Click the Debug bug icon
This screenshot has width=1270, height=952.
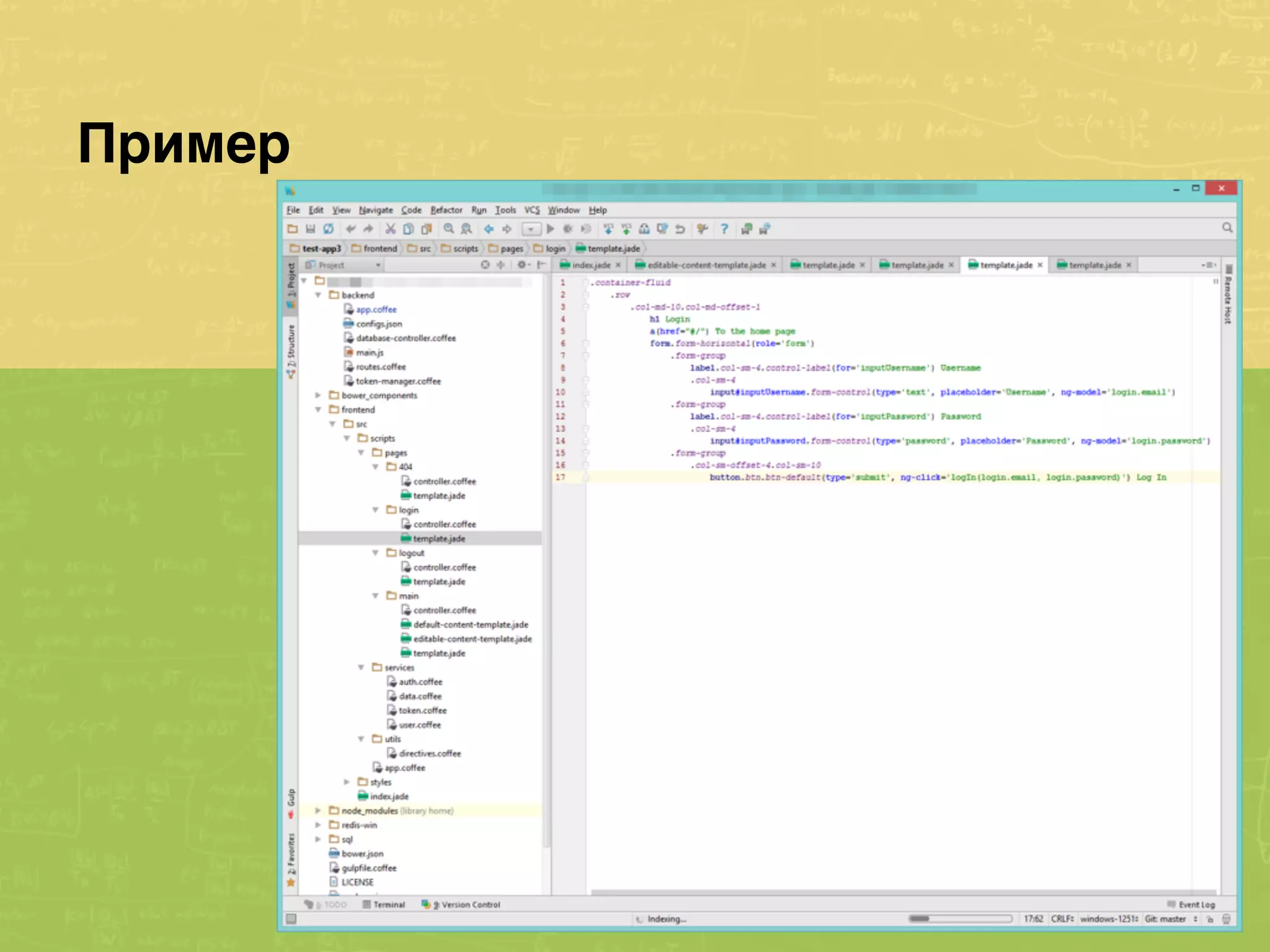(567, 229)
